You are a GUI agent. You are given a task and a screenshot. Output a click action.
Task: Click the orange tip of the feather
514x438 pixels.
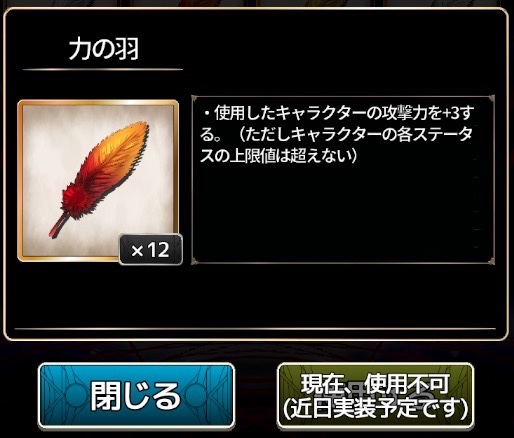pyautogui.click(x=137, y=132)
